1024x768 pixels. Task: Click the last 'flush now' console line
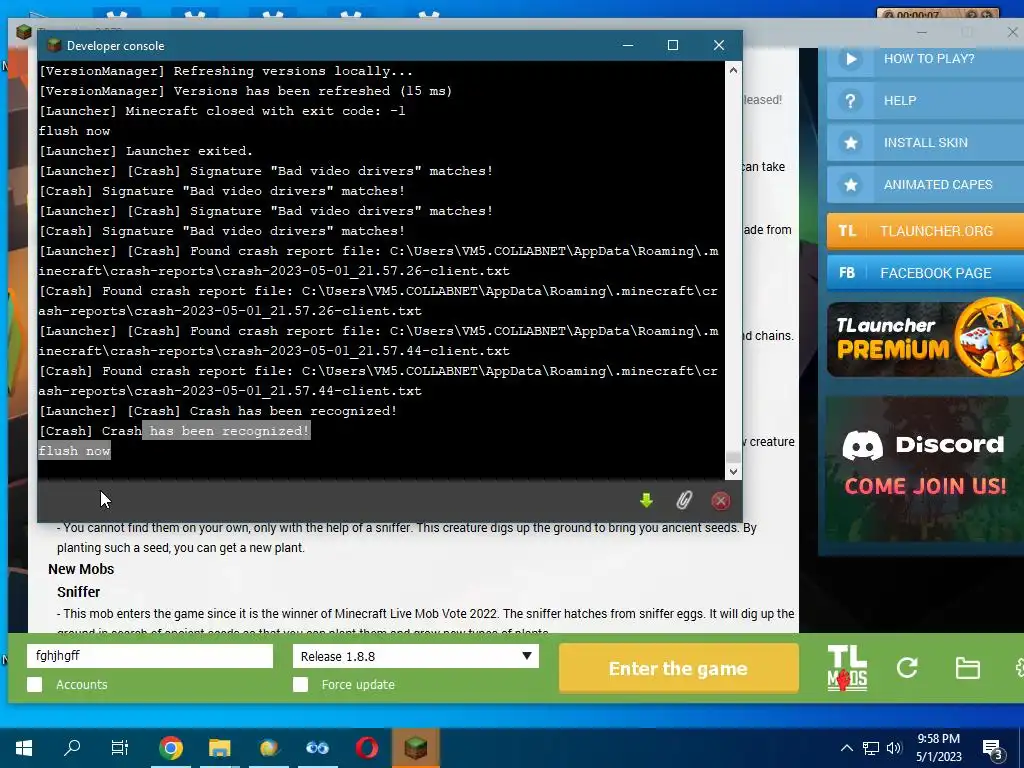click(x=74, y=451)
